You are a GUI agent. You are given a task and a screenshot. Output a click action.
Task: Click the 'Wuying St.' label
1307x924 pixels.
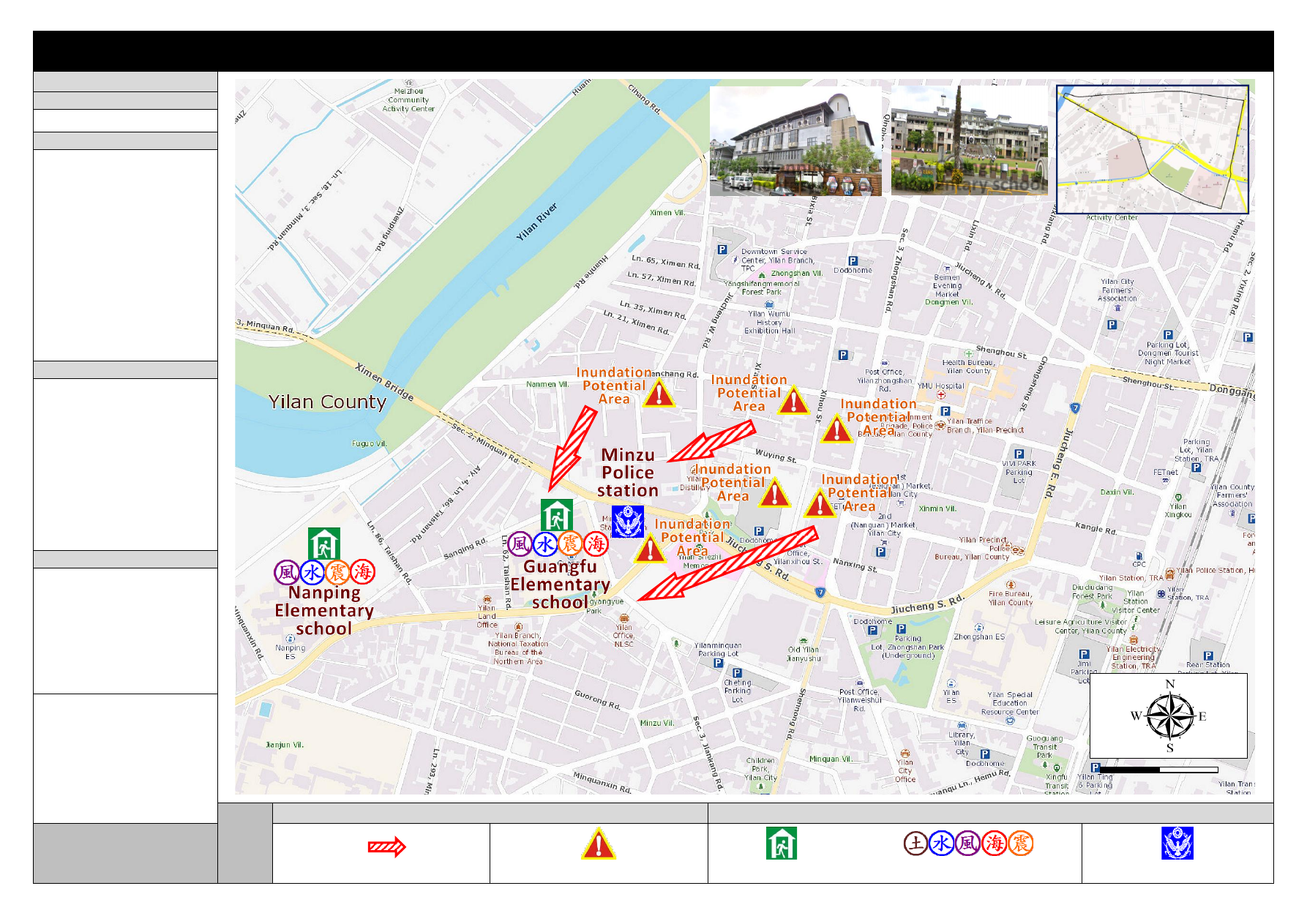(x=776, y=456)
